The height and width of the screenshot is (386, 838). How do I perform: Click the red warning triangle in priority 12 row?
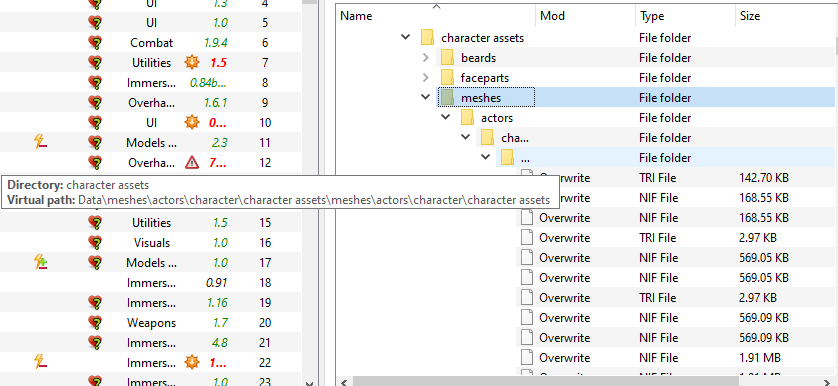click(x=192, y=163)
